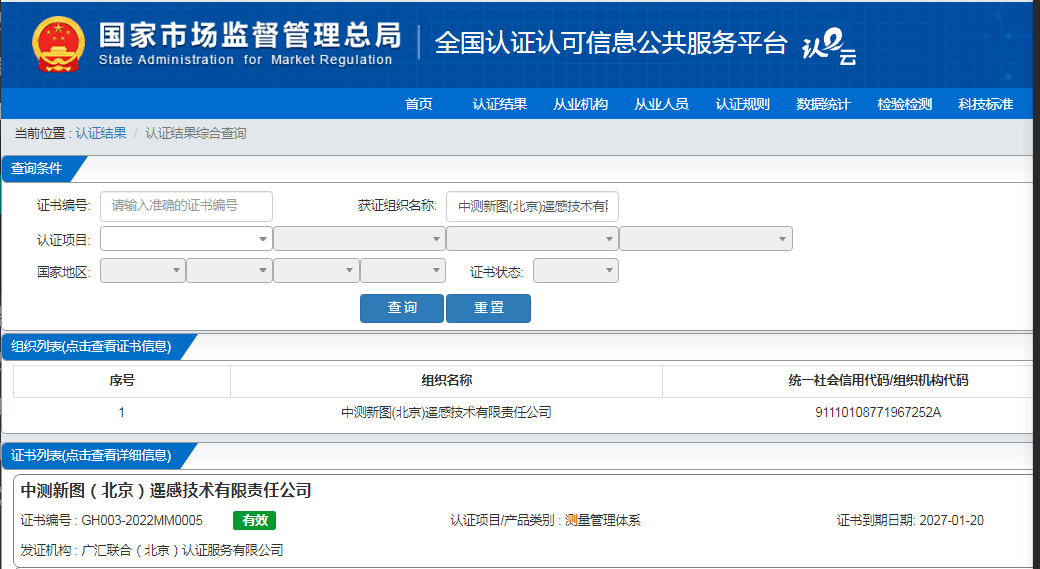
Task: Open 科技标准 navigation item
Action: click(986, 104)
